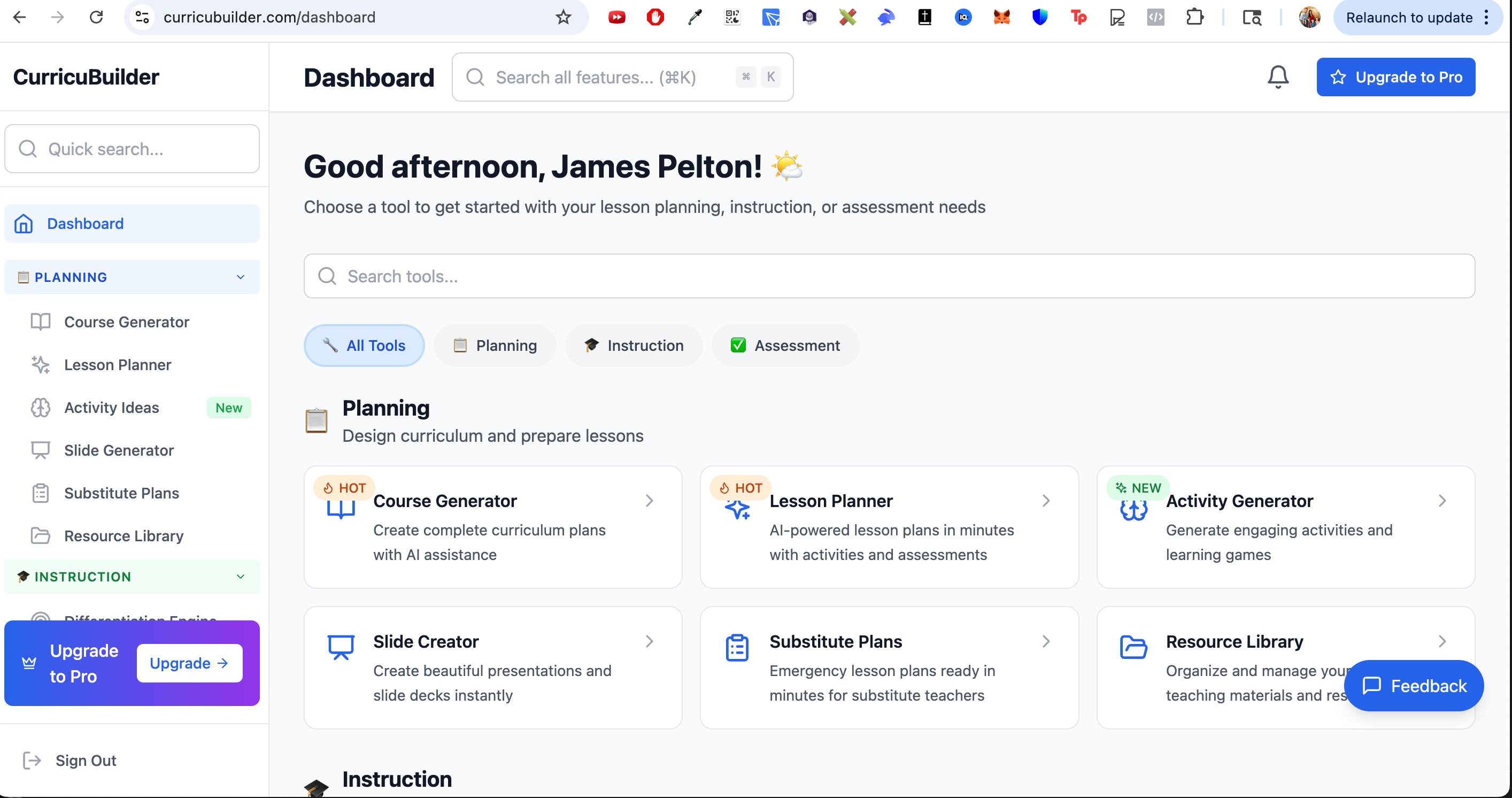Open the browser menu with three dots
The width and height of the screenshot is (1512, 798).
click(x=1487, y=17)
